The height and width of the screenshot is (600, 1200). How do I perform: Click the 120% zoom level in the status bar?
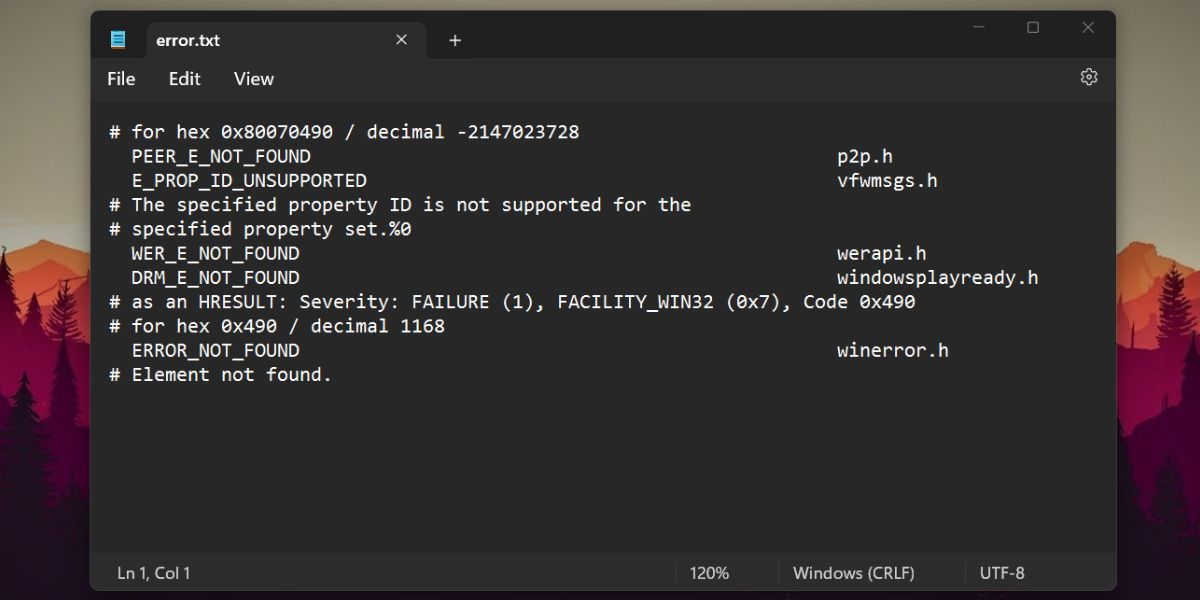[x=709, y=573]
